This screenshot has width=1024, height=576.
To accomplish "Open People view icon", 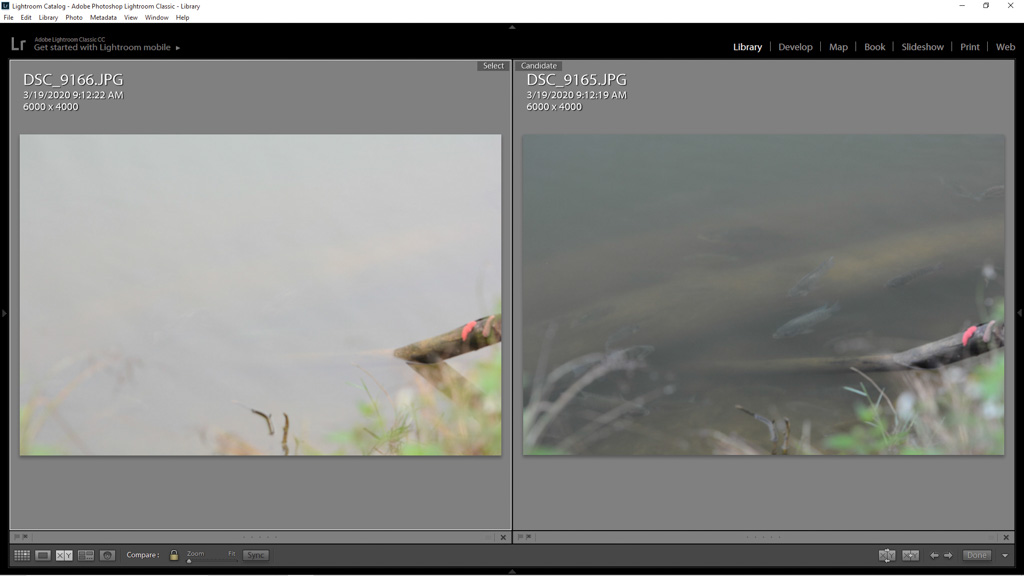I will click(x=108, y=555).
